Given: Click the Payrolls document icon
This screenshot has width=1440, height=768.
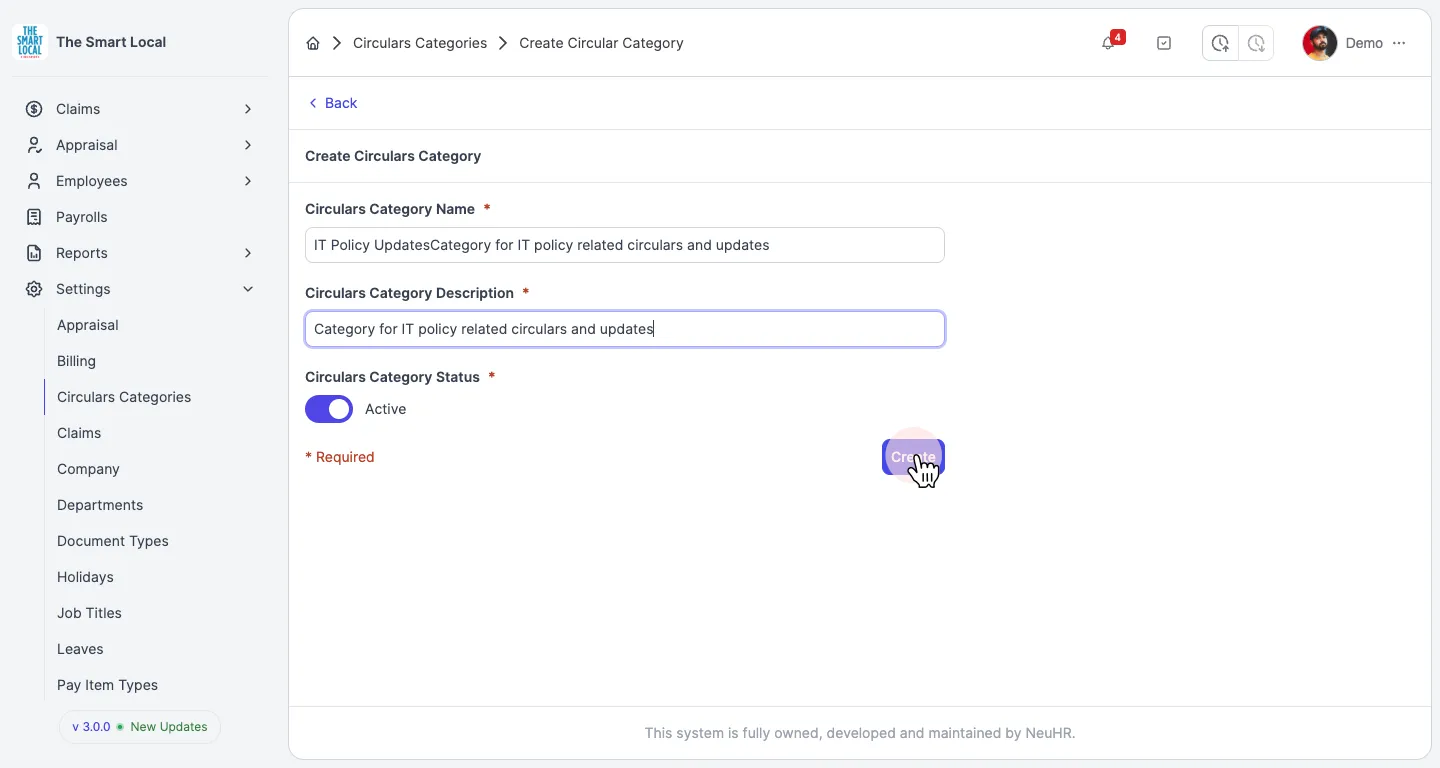Looking at the screenshot, I should tap(34, 217).
